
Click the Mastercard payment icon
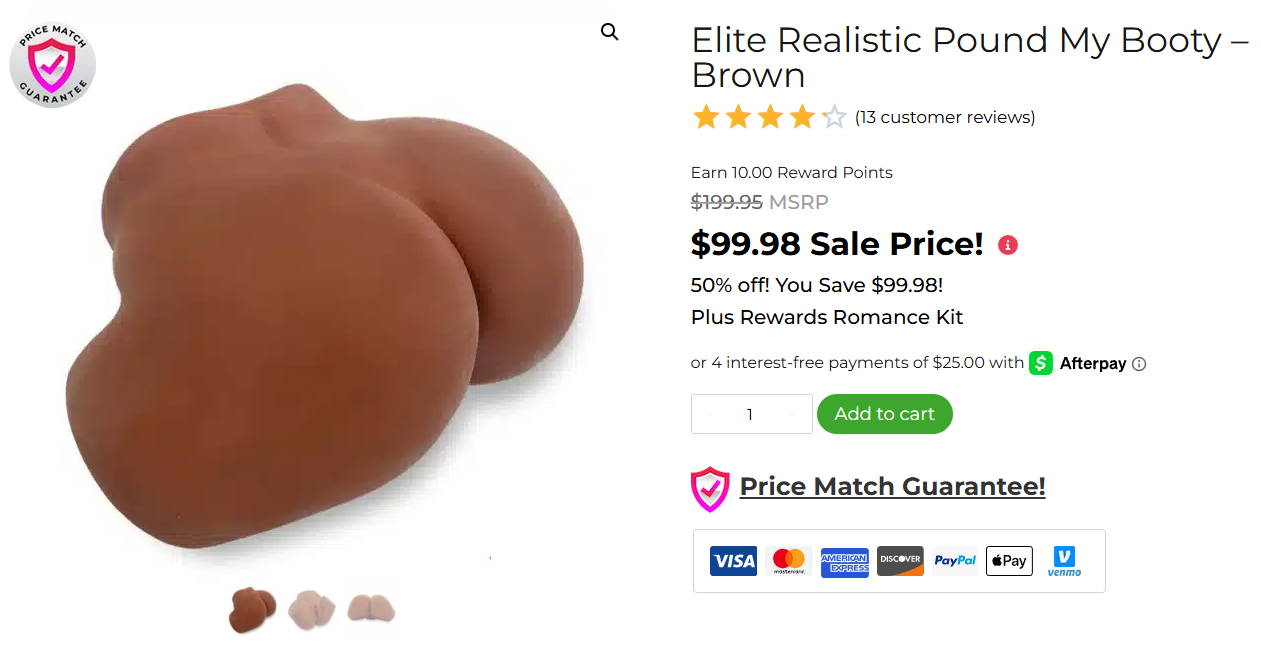pyautogui.click(x=789, y=561)
